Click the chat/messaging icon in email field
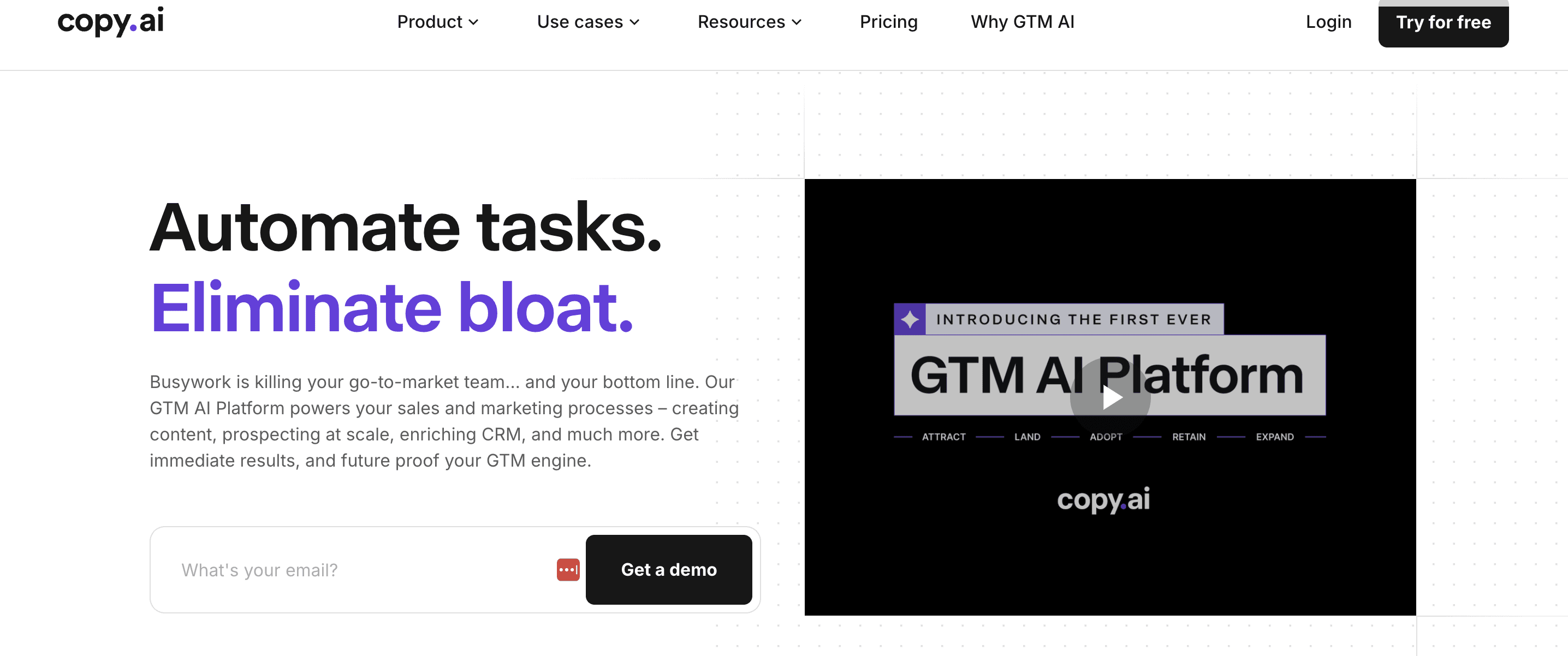Image resolution: width=1568 pixels, height=656 pixels. click(x=567, y=569)
